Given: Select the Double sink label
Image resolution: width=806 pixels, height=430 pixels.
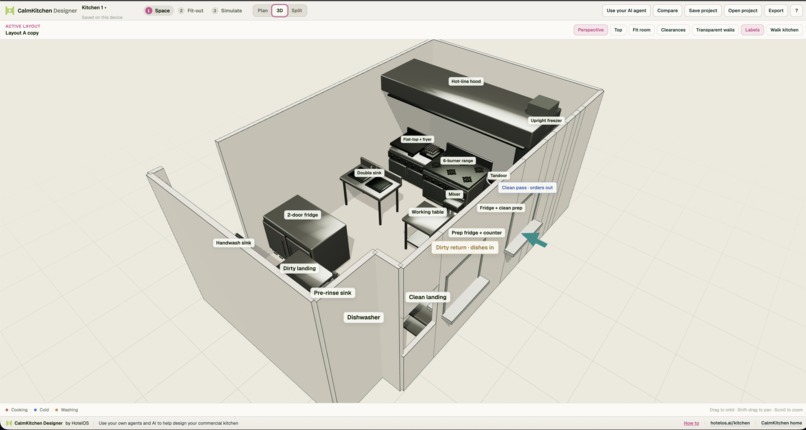Looking at the screenshot, I should [x=369, y=173].
